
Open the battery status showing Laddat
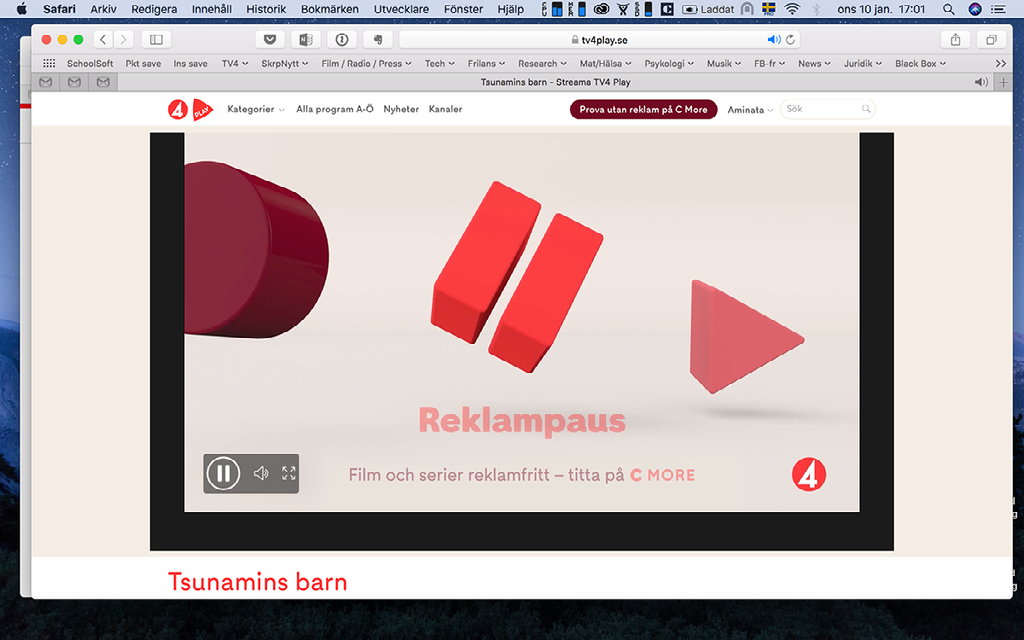[708, 9]
